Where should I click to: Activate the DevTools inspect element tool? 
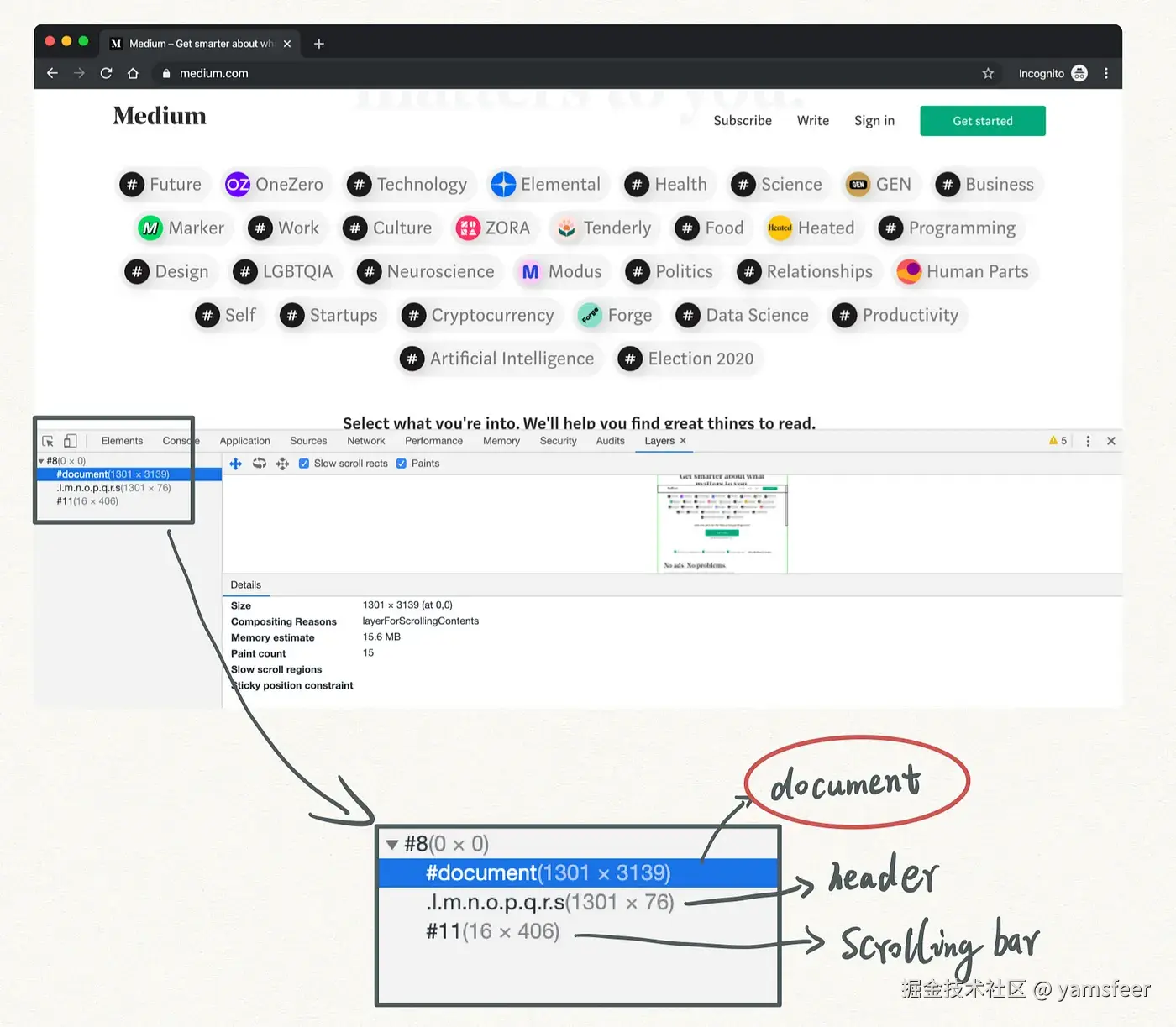pyautogui.click(x=48, y=441)
